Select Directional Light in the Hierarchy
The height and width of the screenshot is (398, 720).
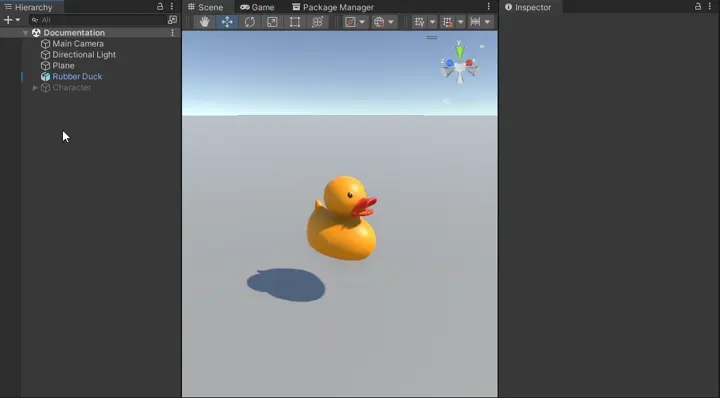pos(84,55)
